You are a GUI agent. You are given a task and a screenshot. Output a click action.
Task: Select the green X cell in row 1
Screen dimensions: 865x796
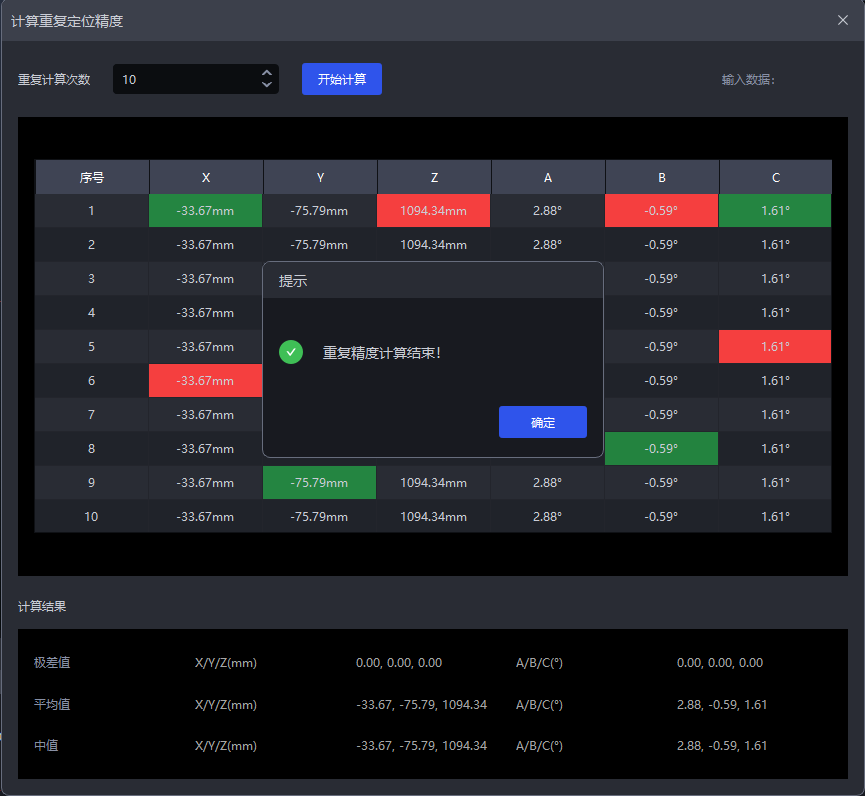coord(205,211)
